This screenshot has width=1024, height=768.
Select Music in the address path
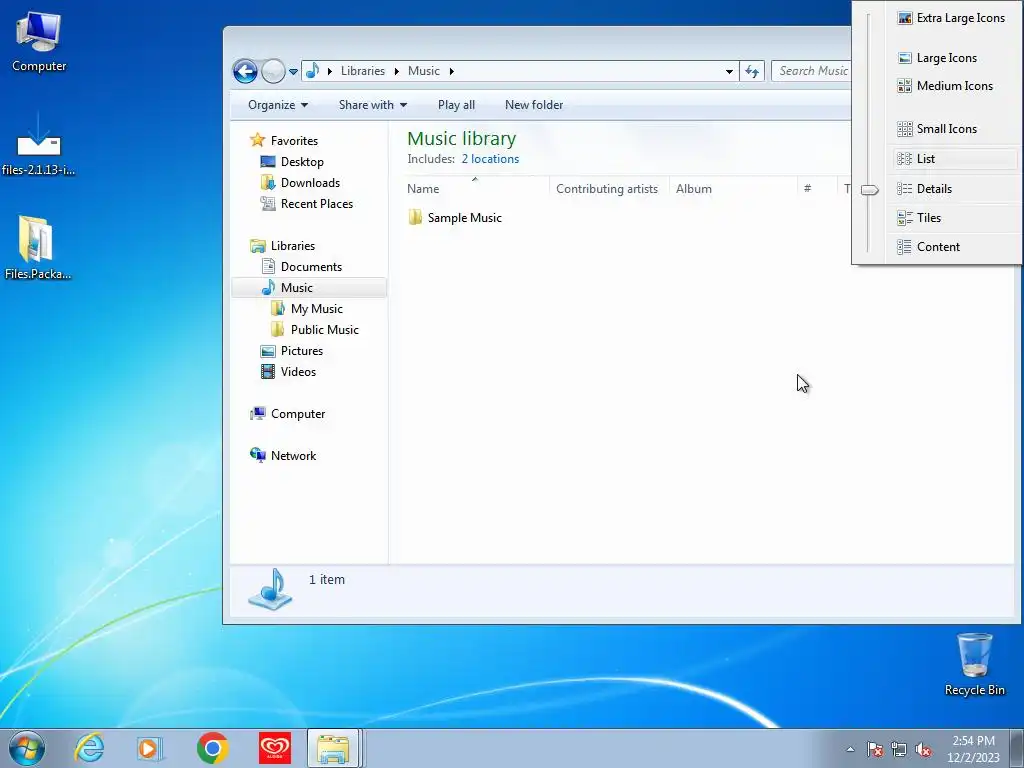pos(424,71)
